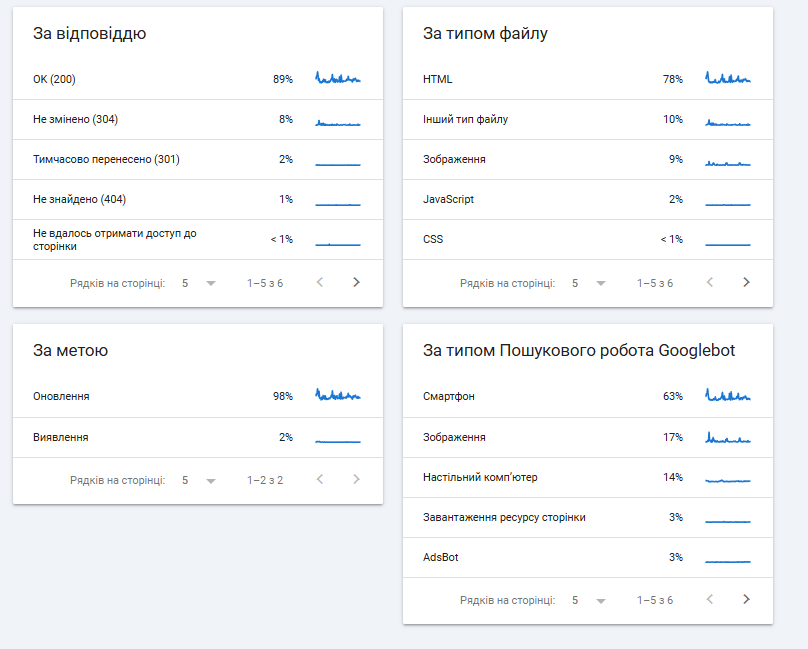Image resolution: width=808 pixels, height=649 pixels.
Task: Previous page arrow in За метою card
Action: coord(320,480)
